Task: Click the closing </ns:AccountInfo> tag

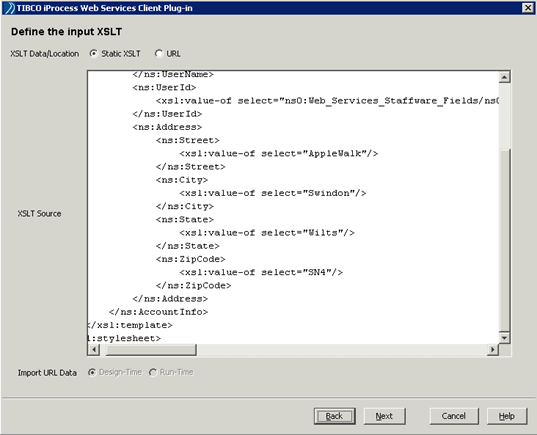Action: [x=159, y=312]
